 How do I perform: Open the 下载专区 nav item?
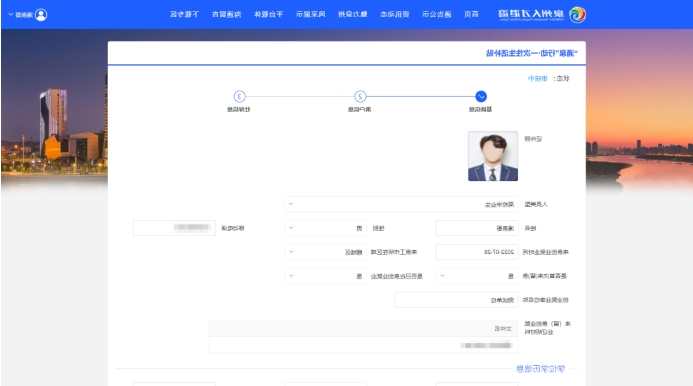coord(184,14)
